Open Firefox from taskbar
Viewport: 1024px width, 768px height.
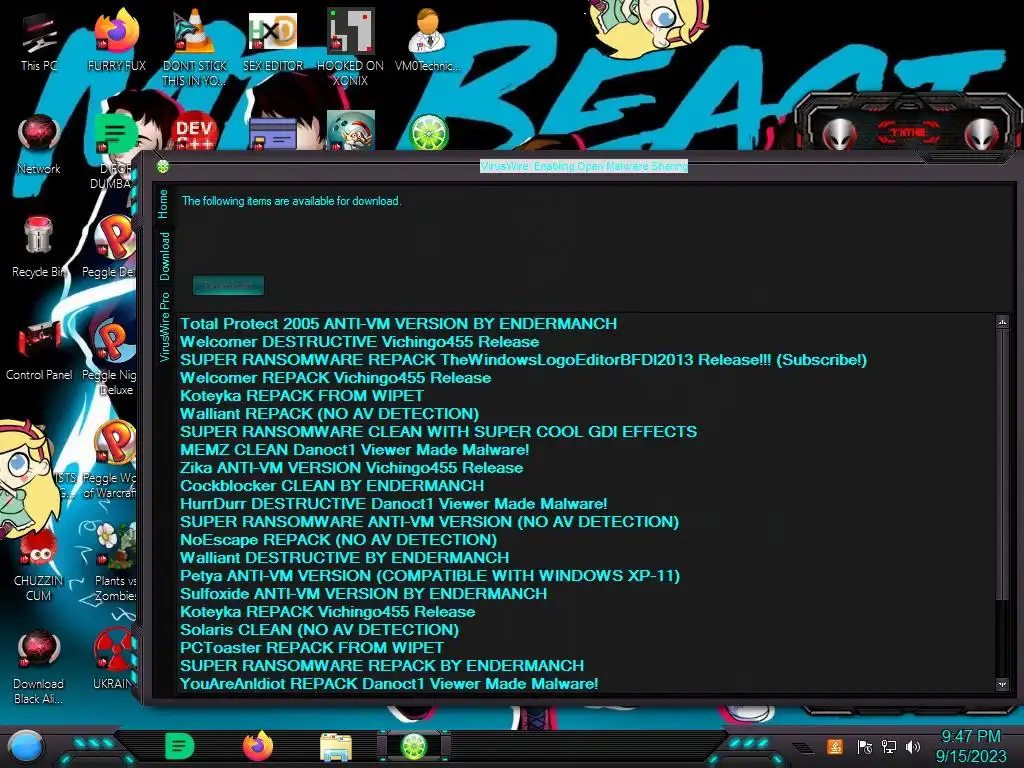pos(258,746)
